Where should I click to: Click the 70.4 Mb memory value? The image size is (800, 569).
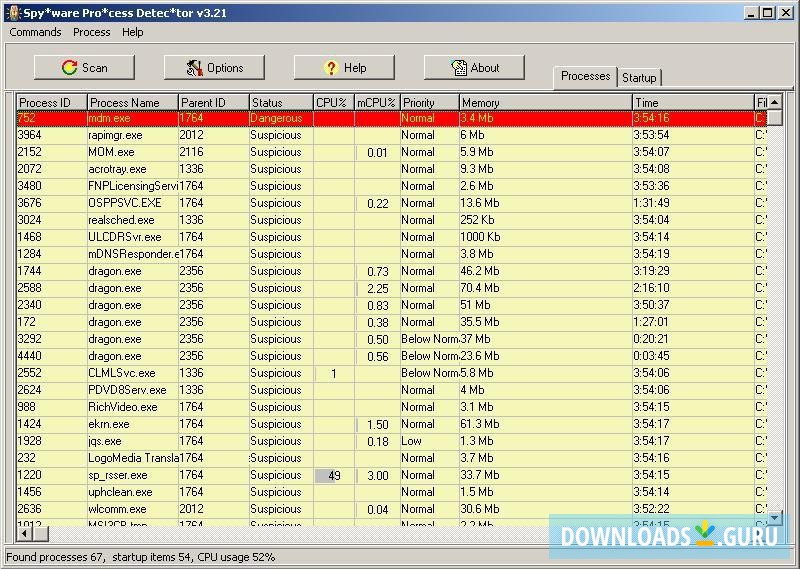[x=480, y=288]
